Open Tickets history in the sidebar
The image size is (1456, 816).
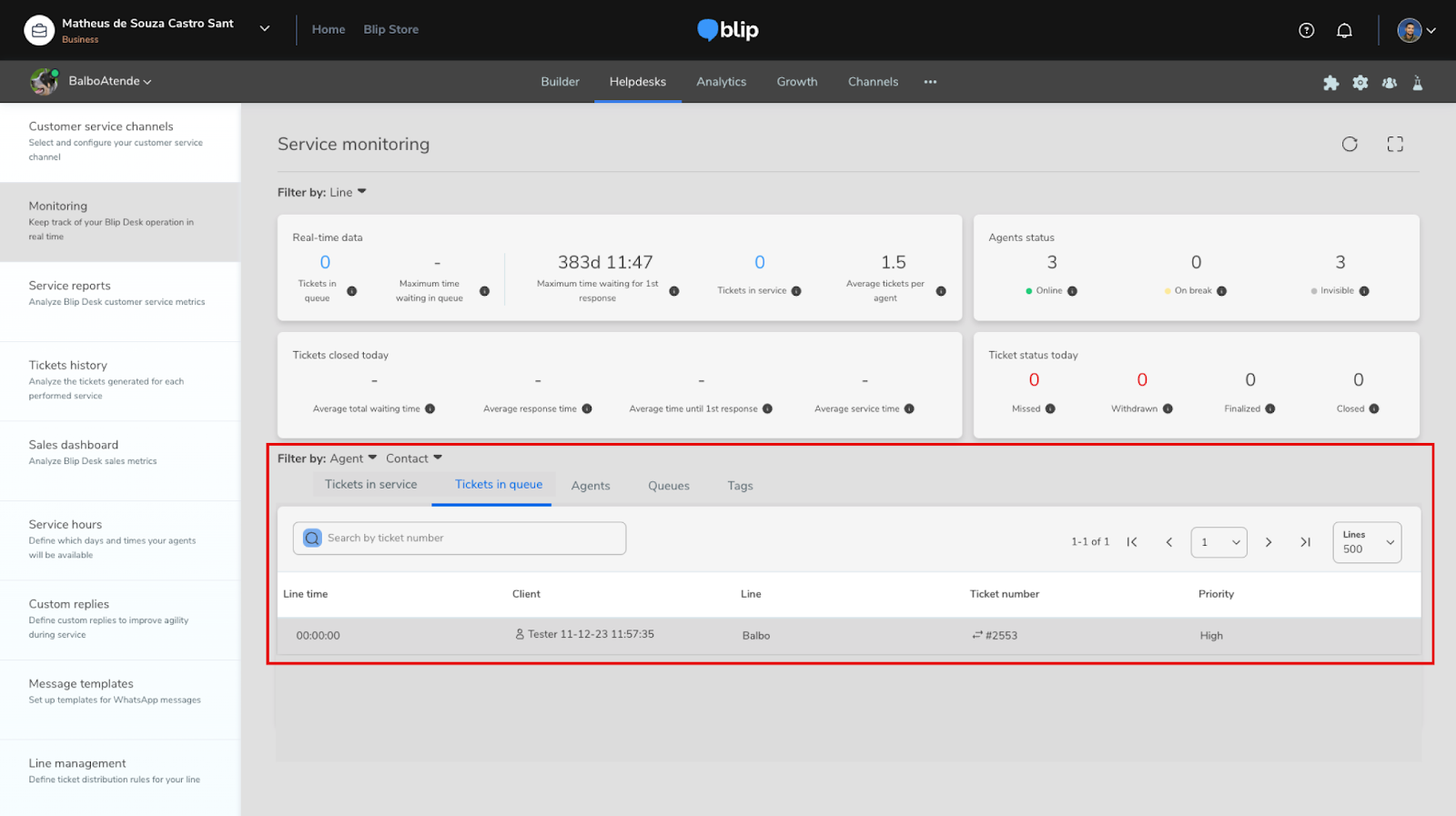pos(68,365)
